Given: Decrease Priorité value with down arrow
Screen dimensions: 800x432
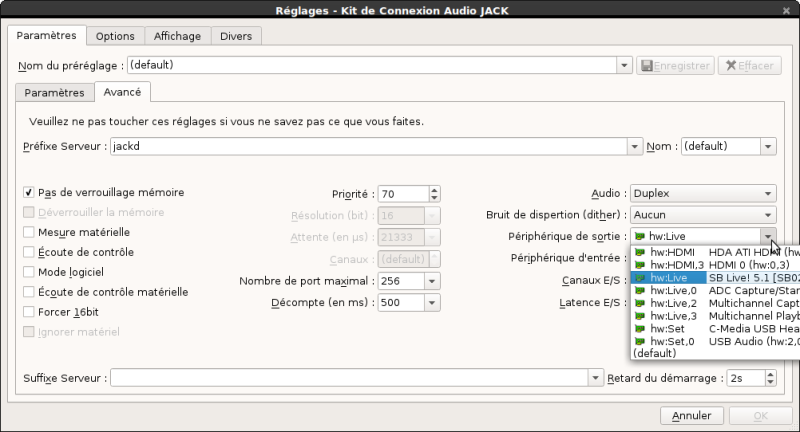Looking at the screenshot, I should 434,198.
